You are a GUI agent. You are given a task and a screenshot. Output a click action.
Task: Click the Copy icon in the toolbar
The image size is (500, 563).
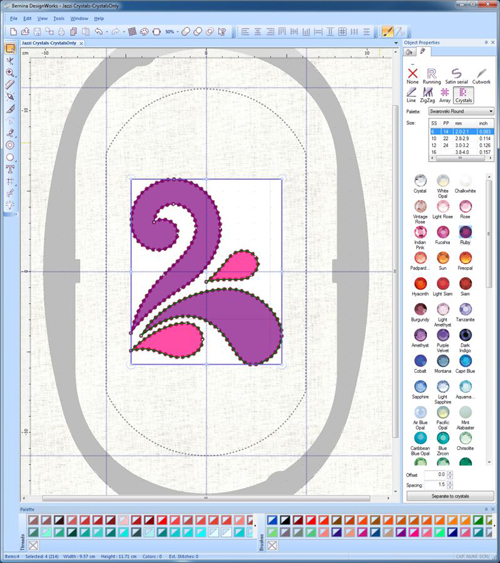click(74, 32)
